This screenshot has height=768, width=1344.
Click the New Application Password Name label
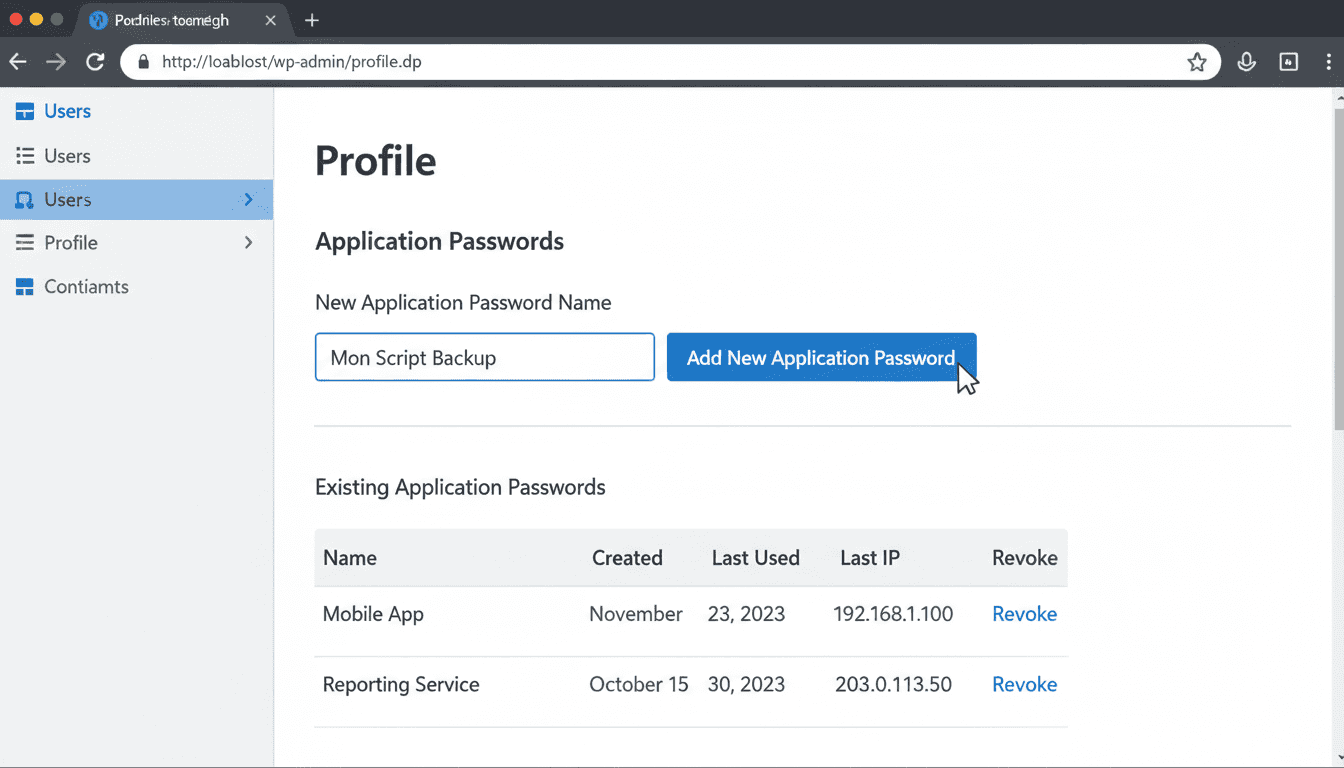coord(463,303)
